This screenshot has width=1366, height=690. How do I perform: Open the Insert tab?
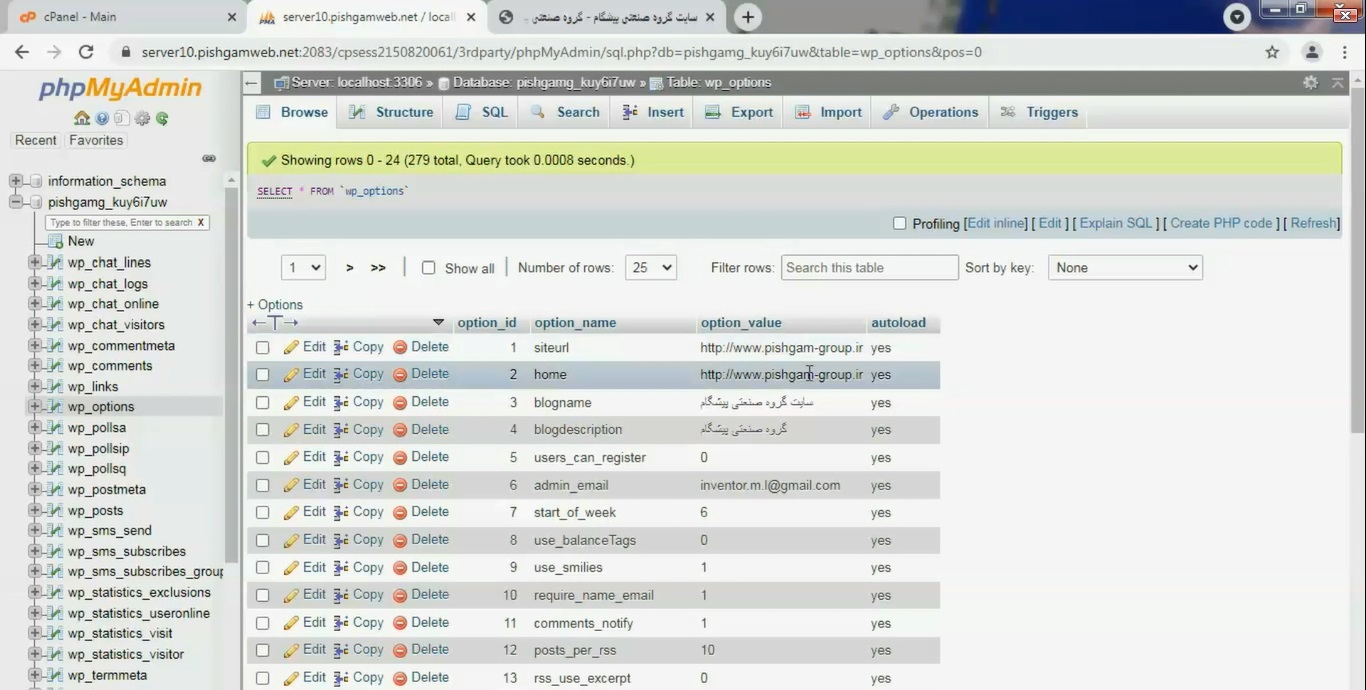[x=653, y=112]
